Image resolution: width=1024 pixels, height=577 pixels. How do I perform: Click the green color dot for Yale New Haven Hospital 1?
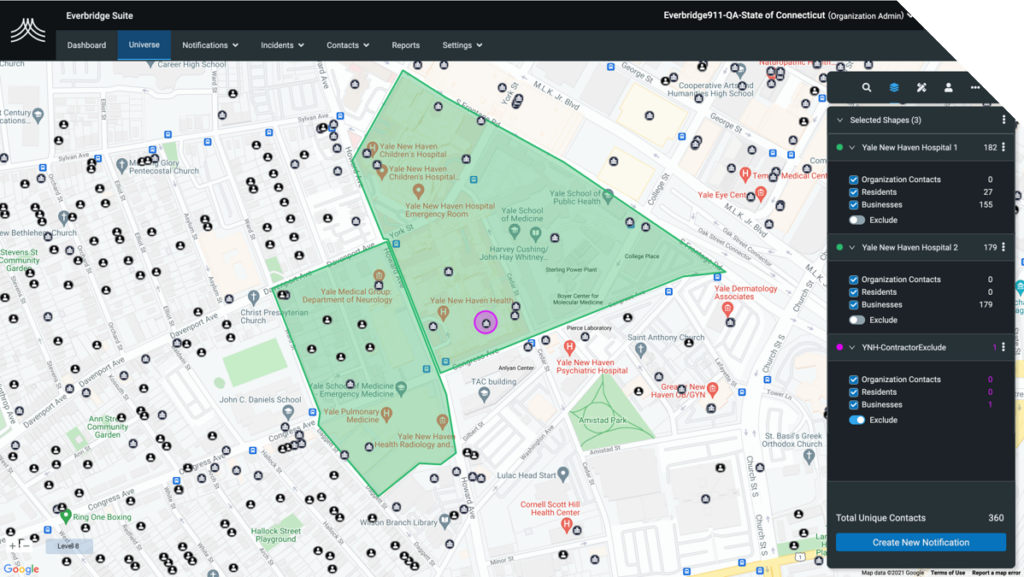[x=840, y=148]
